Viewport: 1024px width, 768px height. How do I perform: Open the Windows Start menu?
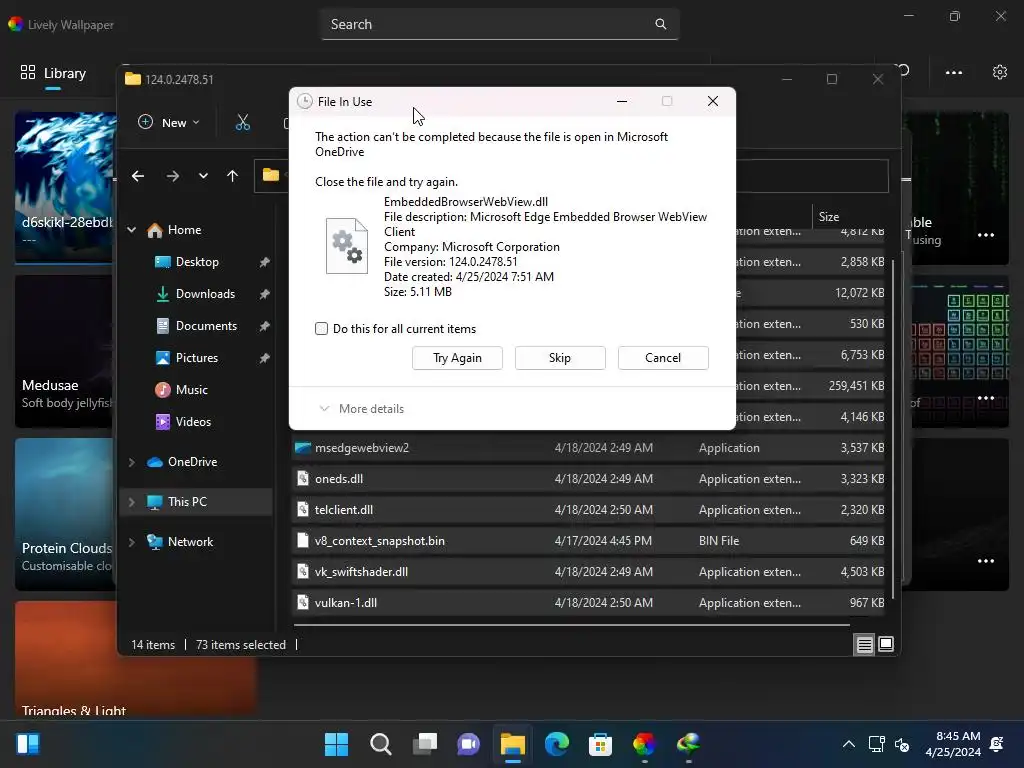click(336, 744)
